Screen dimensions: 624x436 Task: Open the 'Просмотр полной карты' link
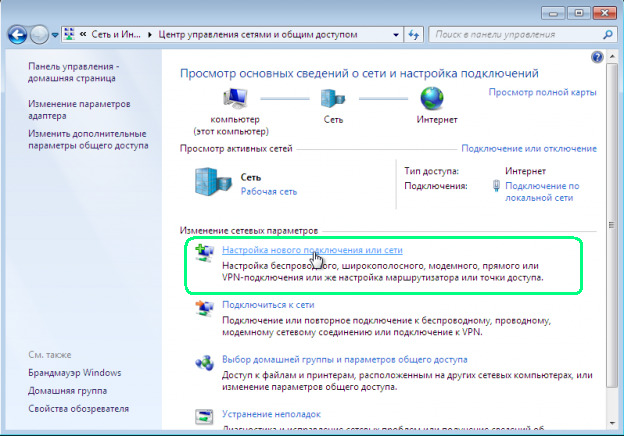click(542, 92)
